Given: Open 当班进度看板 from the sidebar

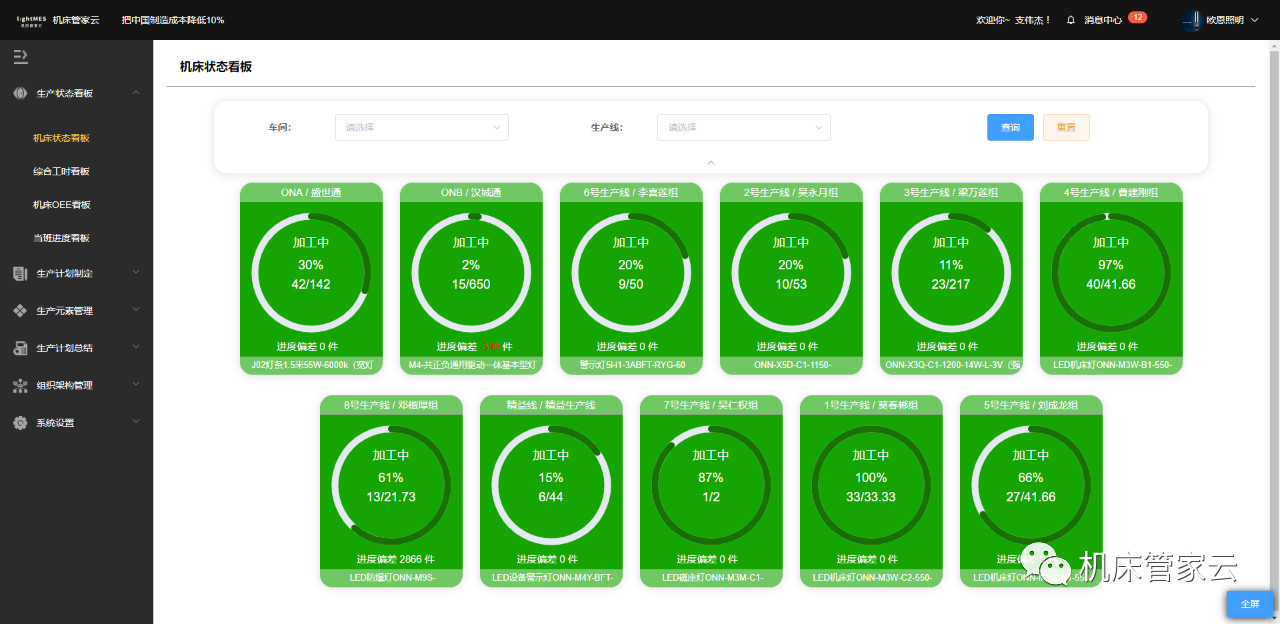Looking at the screenshot, I should pyautogui.click(x=61, y=238).
